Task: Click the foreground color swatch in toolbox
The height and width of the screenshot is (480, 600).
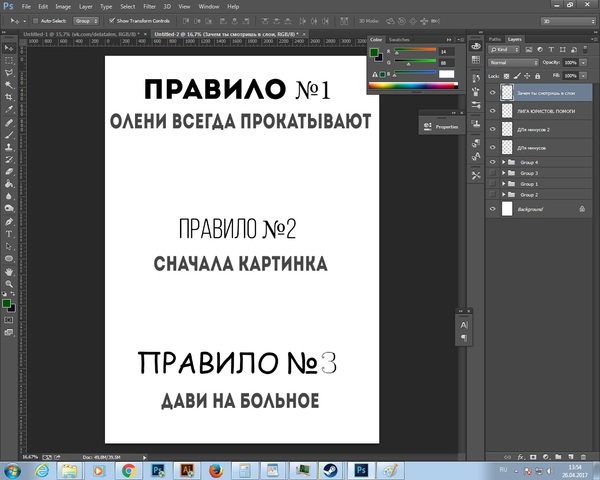Action: 6,304
